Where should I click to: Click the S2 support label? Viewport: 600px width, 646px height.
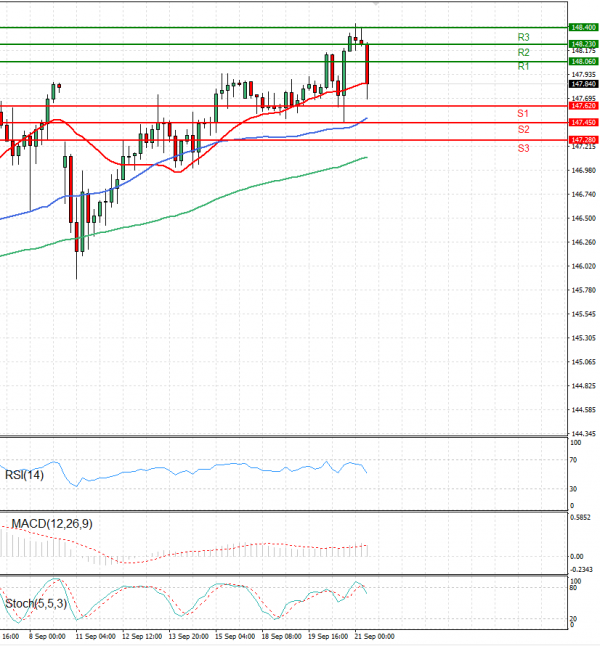pos(523,129)
